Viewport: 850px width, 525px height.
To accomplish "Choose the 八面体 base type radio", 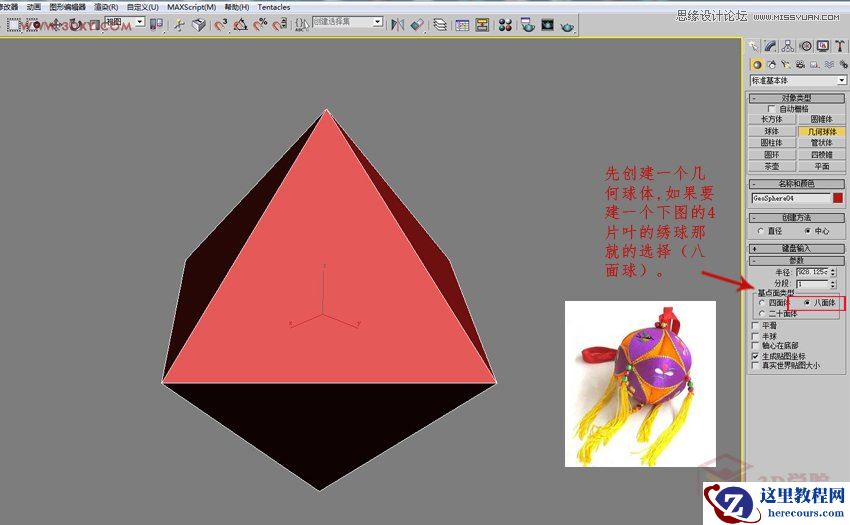I will (808, 303).
